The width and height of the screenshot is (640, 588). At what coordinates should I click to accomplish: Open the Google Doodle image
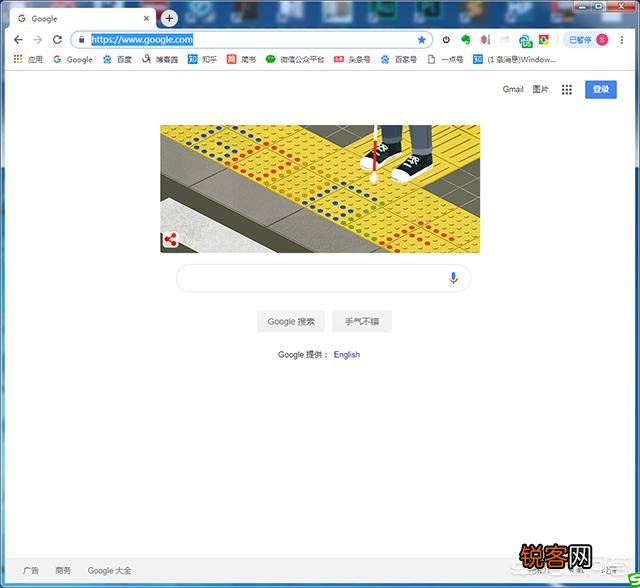(320, 189)
